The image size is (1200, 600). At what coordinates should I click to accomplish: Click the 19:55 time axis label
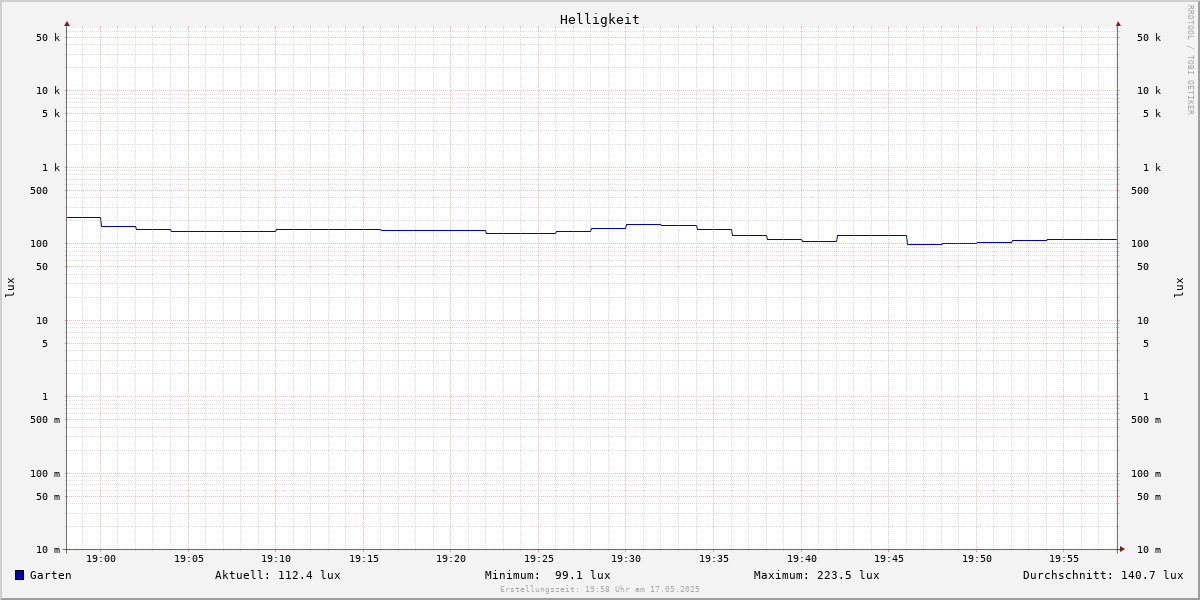point(1064,559)
